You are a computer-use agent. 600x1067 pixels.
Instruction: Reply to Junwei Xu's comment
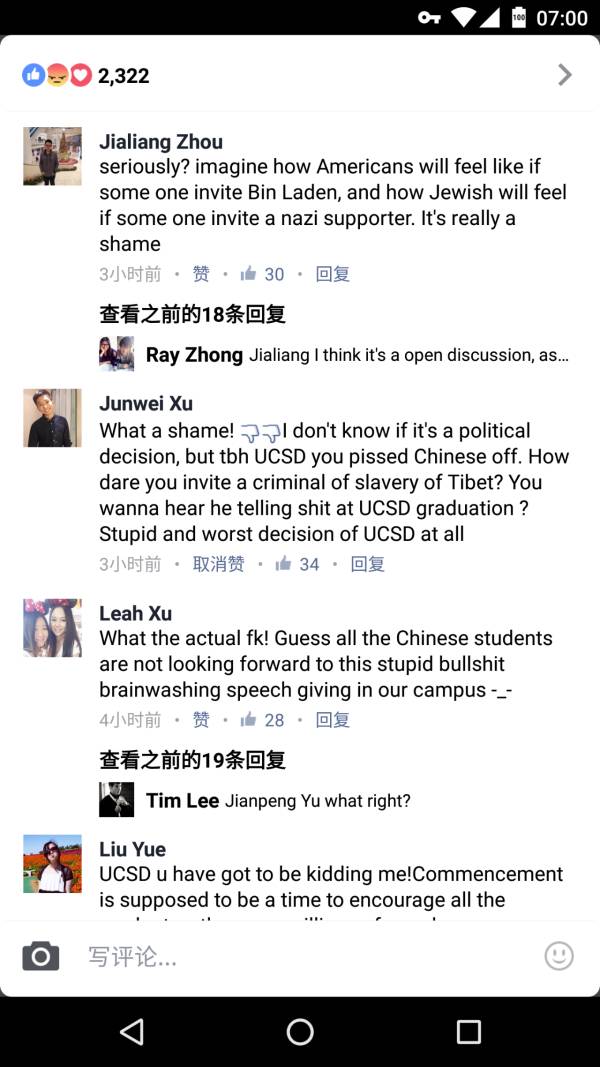[367, 564]
